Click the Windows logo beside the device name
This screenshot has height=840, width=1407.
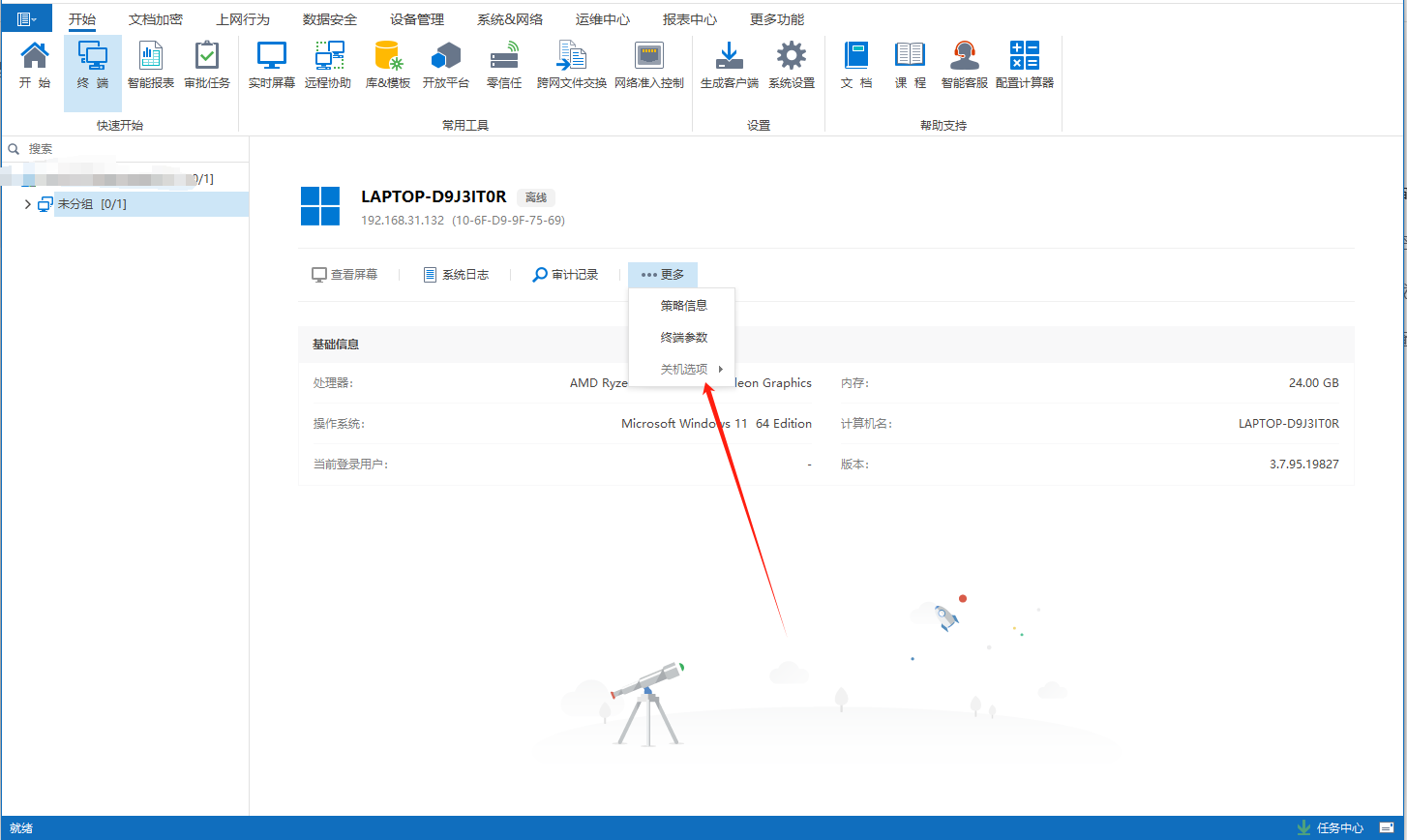click(x=320, y=207)
